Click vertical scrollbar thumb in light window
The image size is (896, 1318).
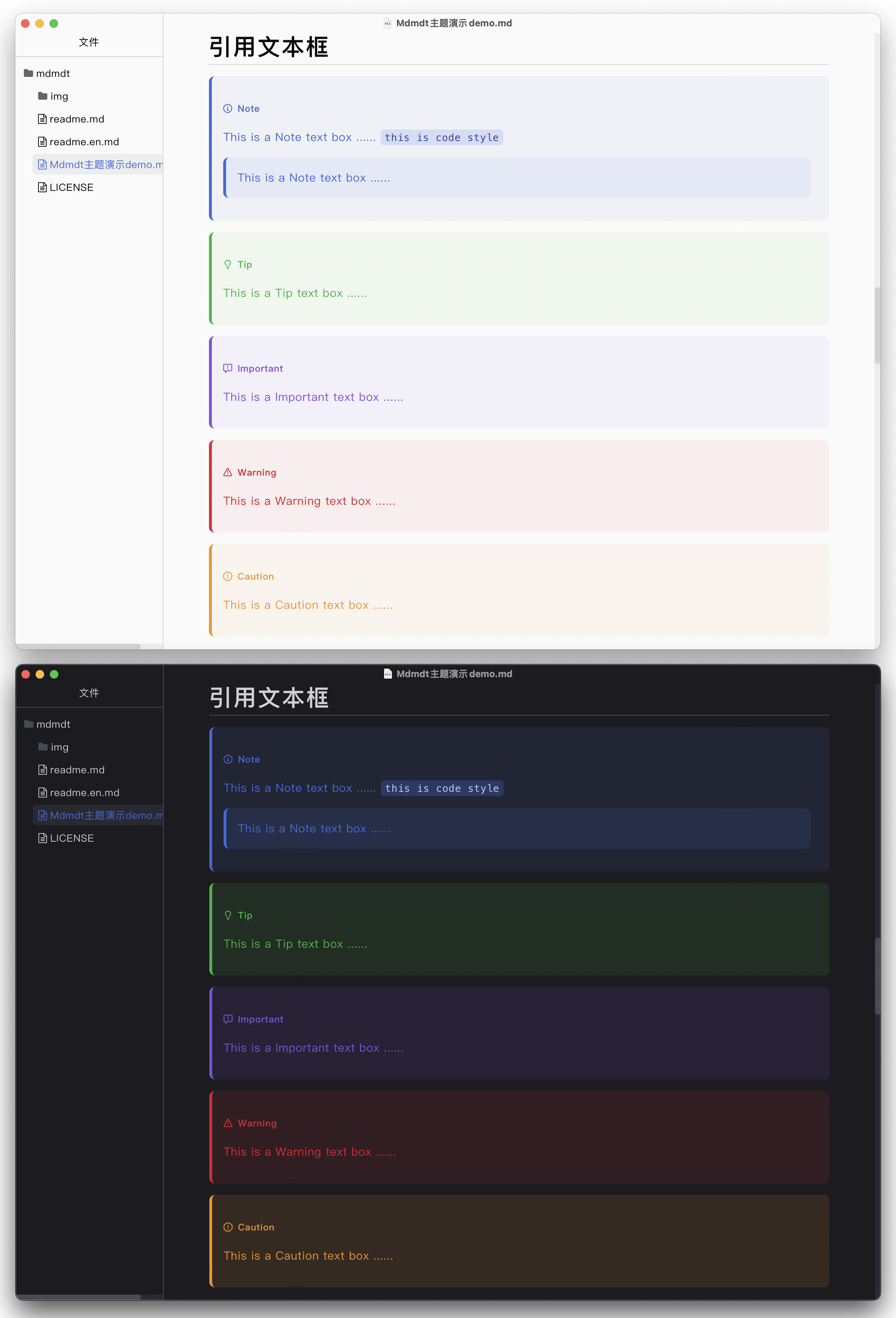pos(877,325)
